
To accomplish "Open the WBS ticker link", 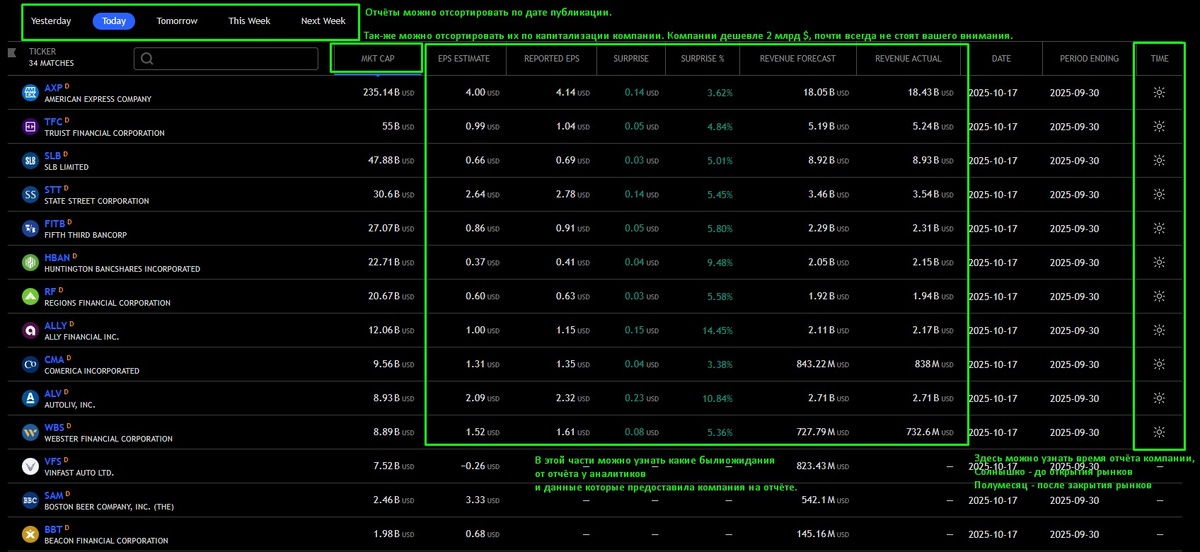I will tap(54, 428).
